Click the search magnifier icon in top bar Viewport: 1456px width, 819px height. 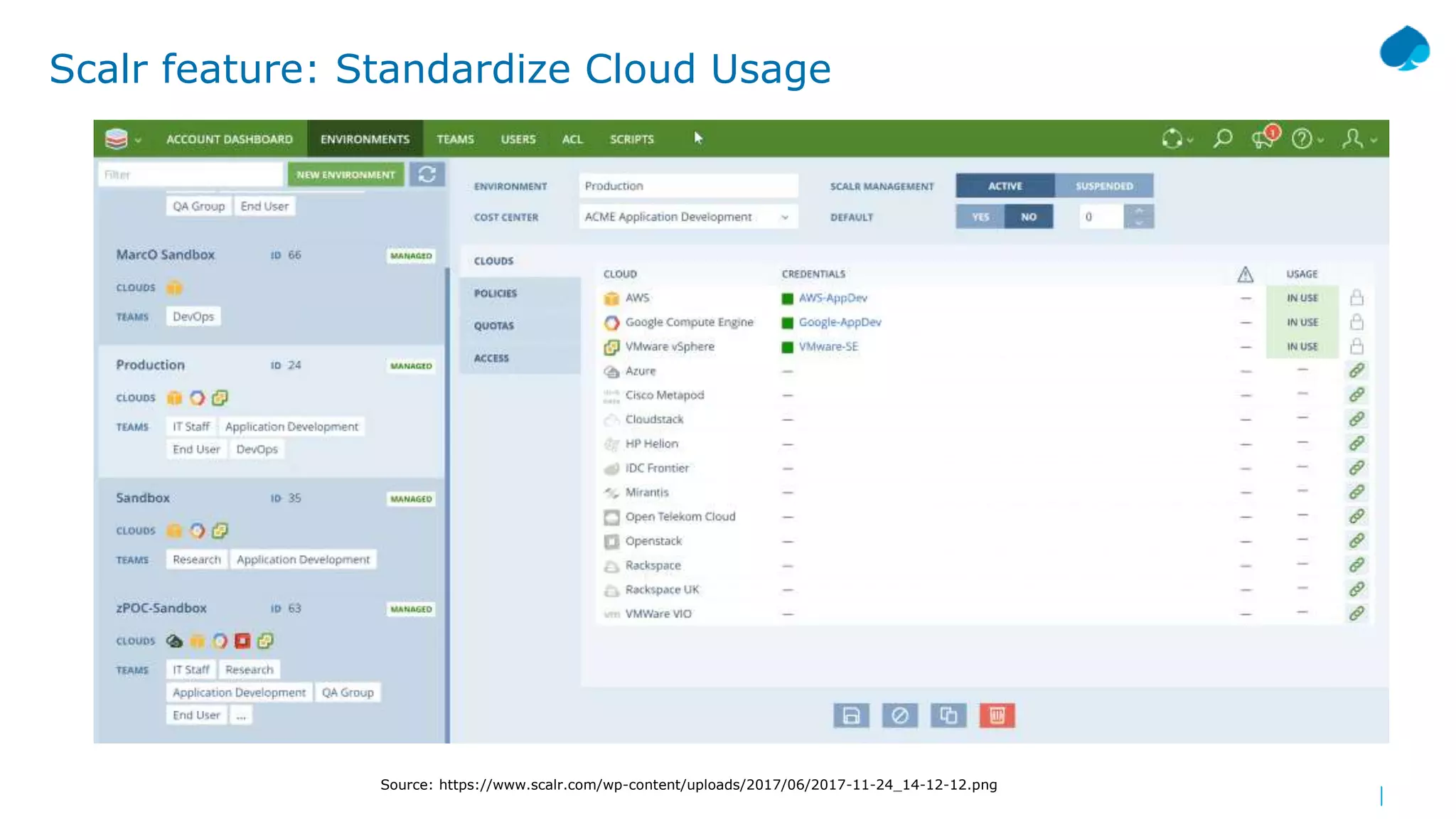(x=1222, y=139)
